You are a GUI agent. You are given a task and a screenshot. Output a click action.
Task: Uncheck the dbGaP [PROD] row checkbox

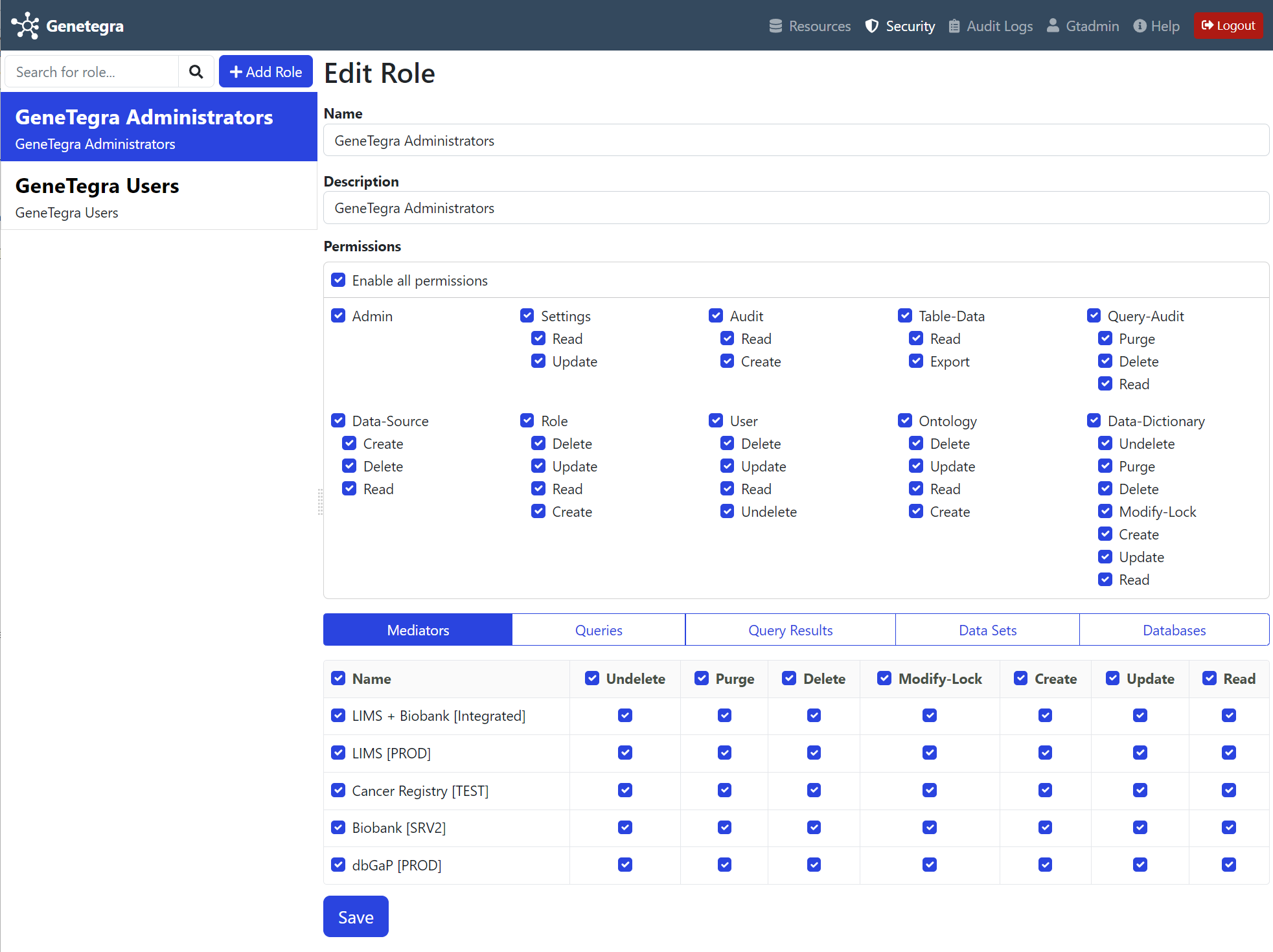point(338,865)
